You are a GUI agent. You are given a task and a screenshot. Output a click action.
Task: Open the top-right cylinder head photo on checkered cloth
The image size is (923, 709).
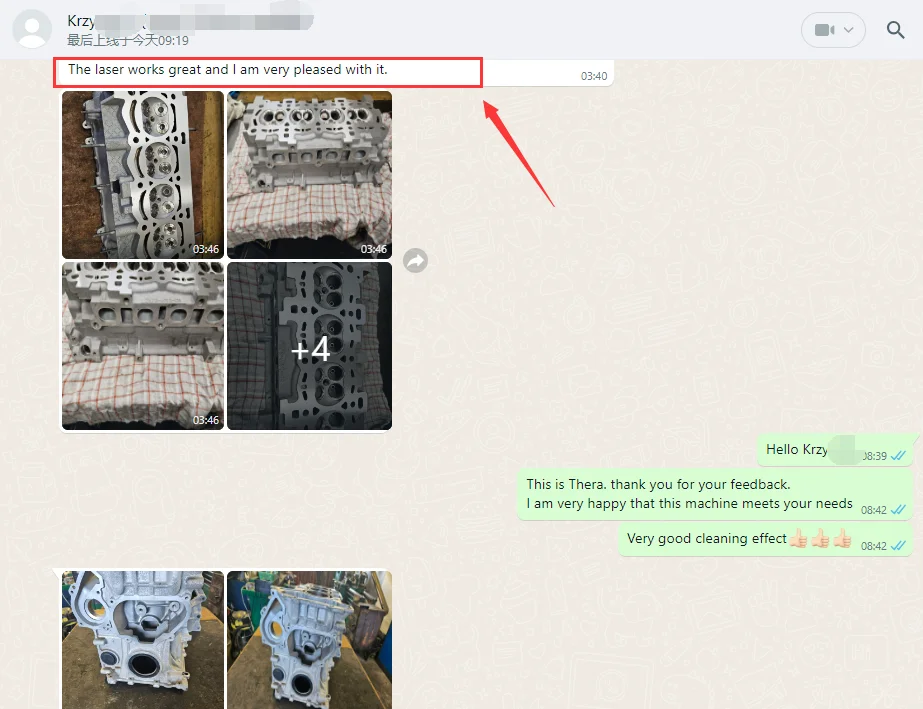[310, 174]
